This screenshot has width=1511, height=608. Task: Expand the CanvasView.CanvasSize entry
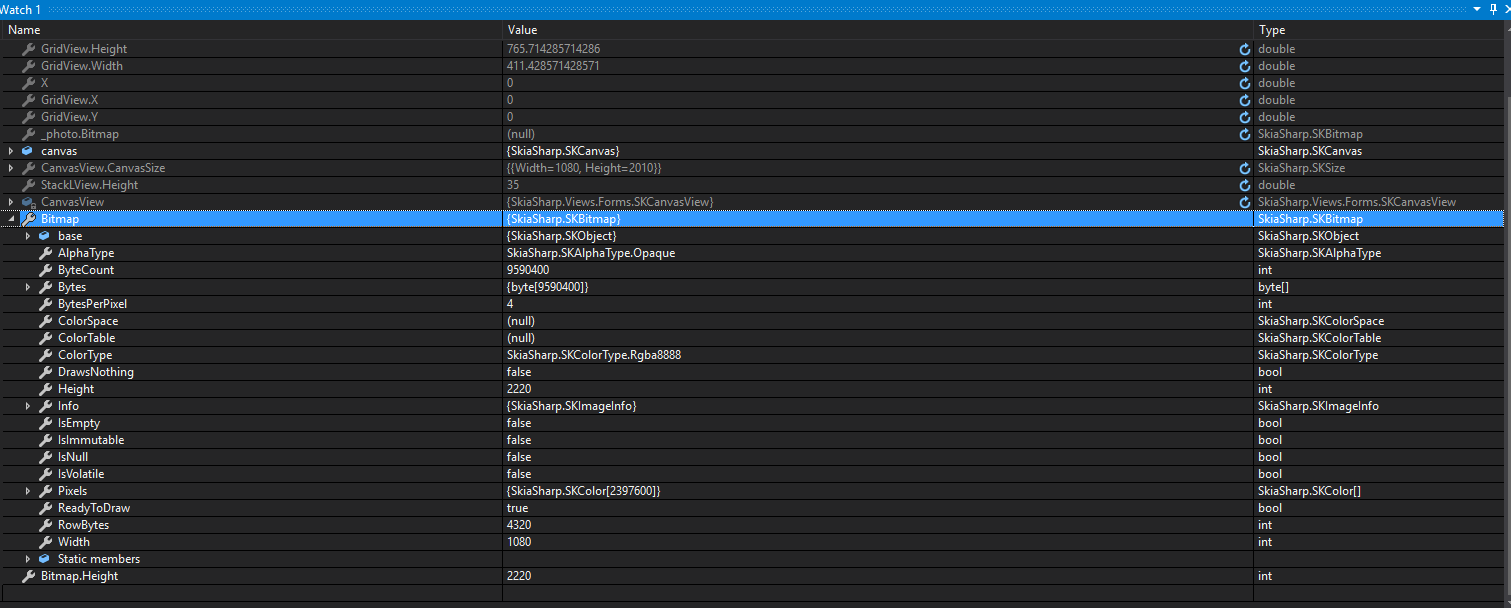[x=11, y=168]
